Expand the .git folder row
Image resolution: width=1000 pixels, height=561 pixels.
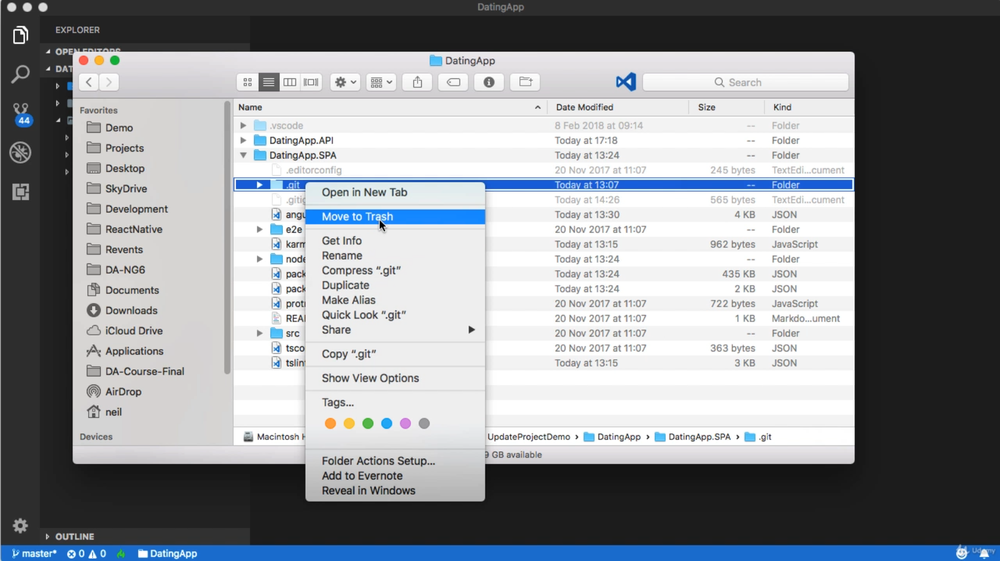pos(260,185)
